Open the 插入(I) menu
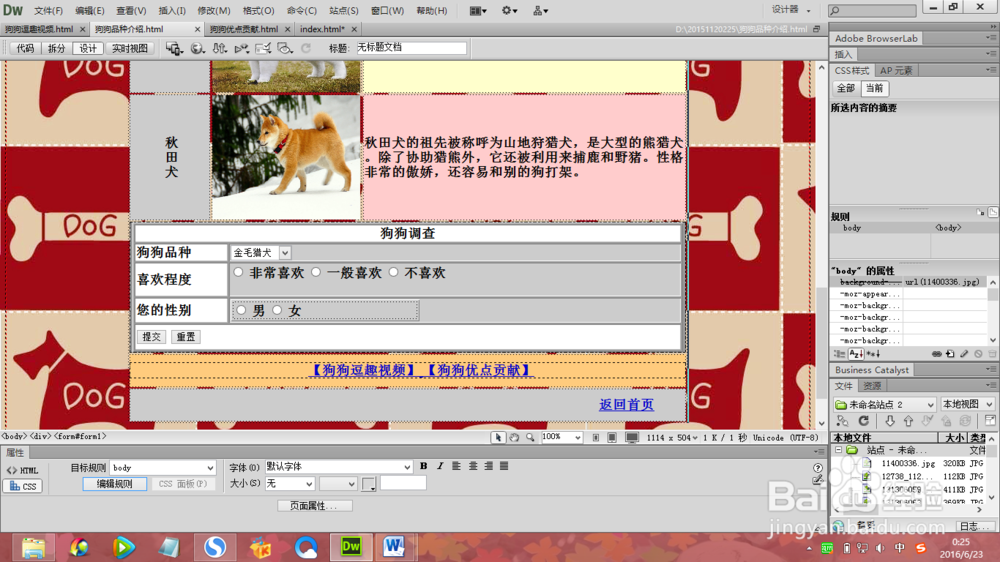This screenshot has width=1000, height=562. pos(172,11)
